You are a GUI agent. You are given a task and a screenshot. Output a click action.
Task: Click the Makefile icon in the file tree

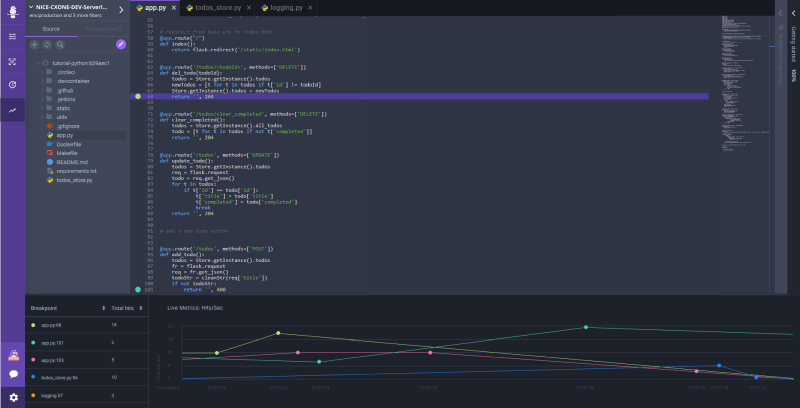click(x=49, y=153)
